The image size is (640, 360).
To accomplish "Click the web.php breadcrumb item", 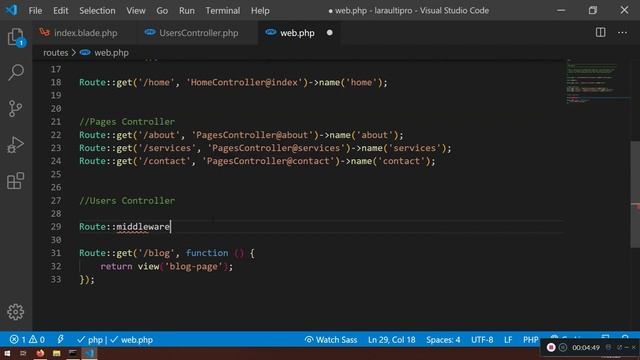I will (x=104, y=53).
